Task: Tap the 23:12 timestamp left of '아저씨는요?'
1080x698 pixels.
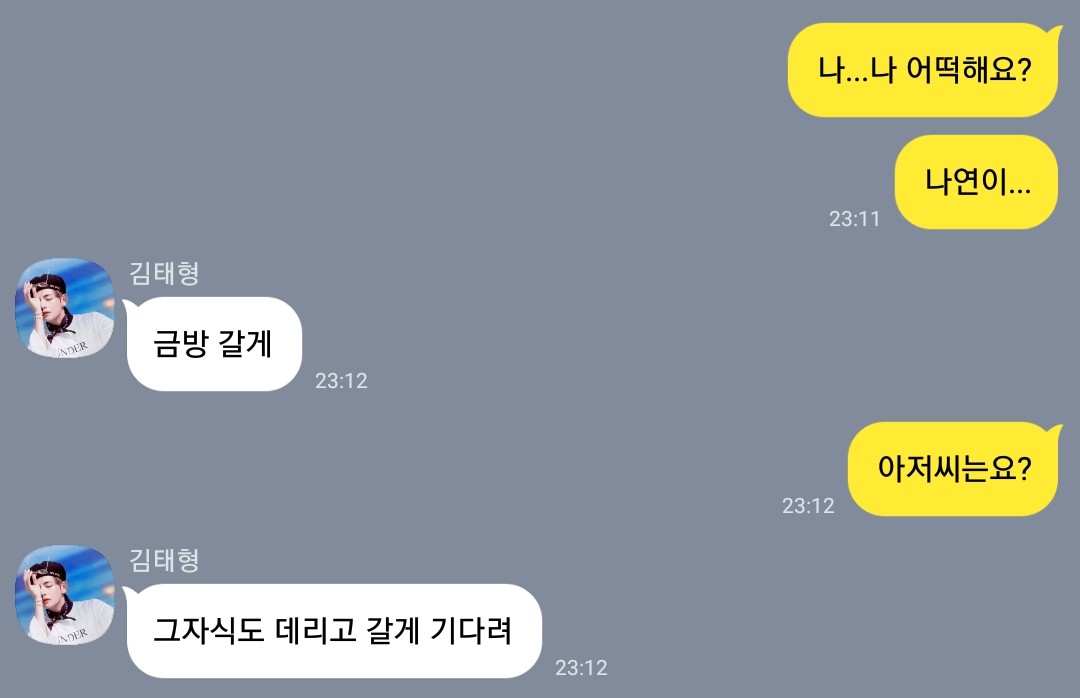Action: click(x=808, y=506)
